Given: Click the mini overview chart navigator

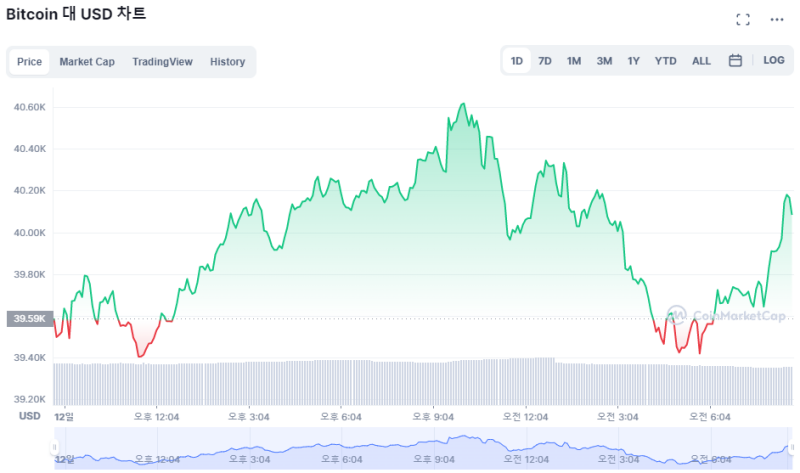Looking at the screenshot, I should pos(423,448).
